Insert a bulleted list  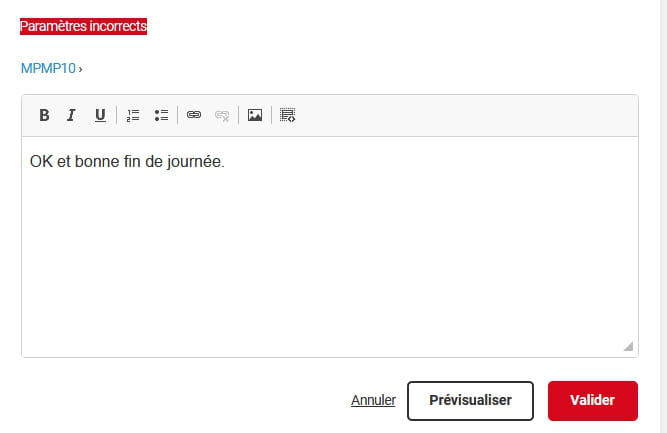161,115
